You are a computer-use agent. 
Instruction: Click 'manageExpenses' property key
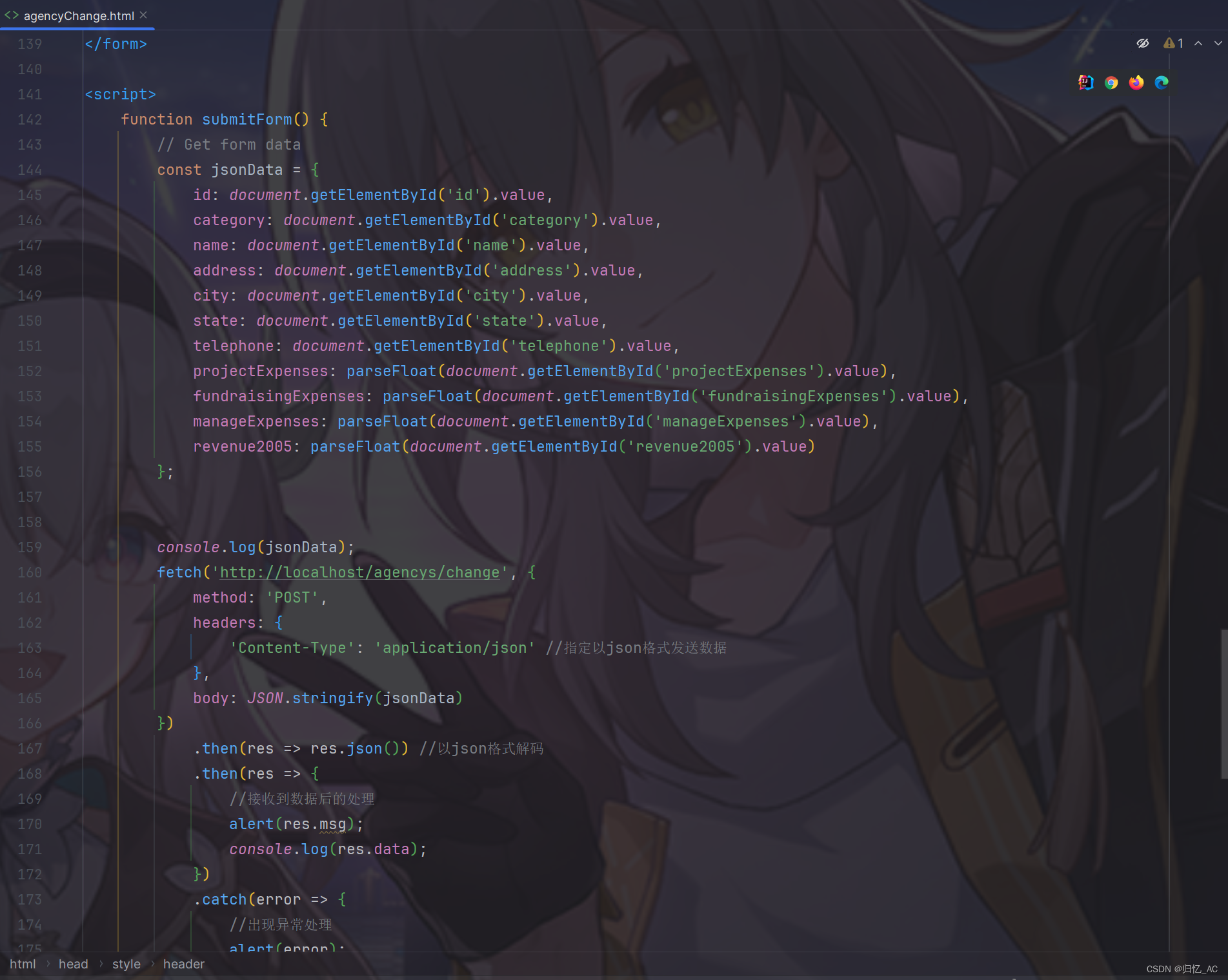(256, 421)
